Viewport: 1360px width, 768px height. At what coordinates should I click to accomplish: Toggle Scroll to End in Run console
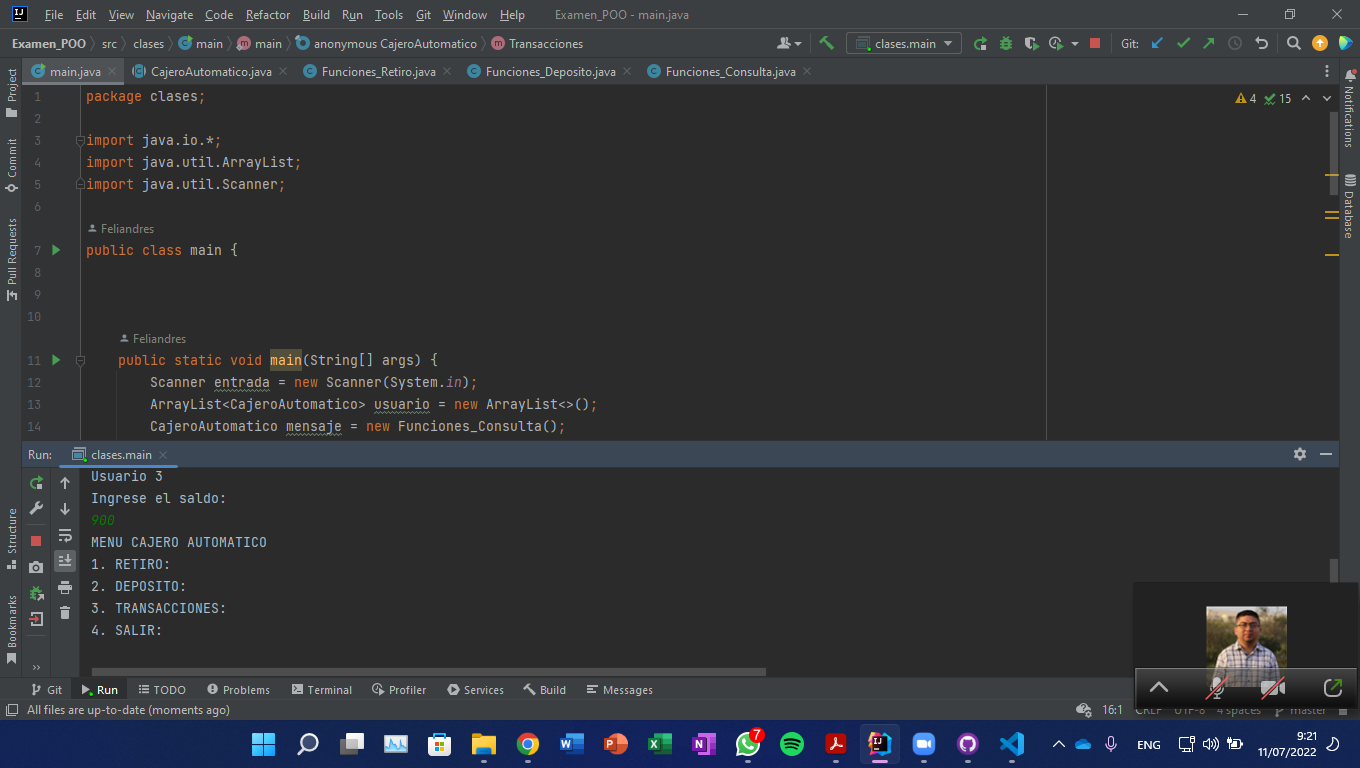[x=65, y=561]
